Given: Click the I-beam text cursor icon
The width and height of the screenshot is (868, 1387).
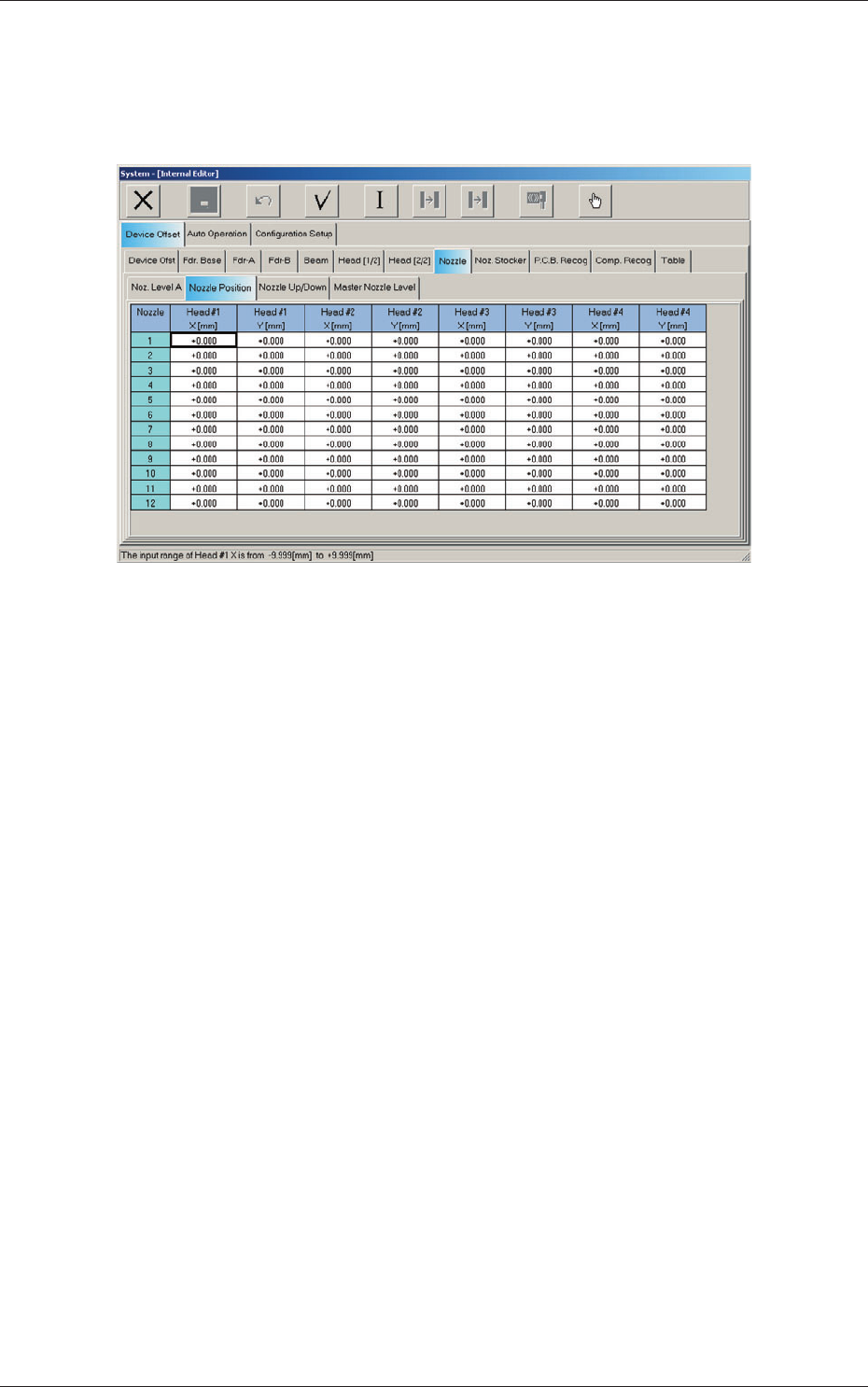Looking at the screenshot, I should (x=380, y=201).
